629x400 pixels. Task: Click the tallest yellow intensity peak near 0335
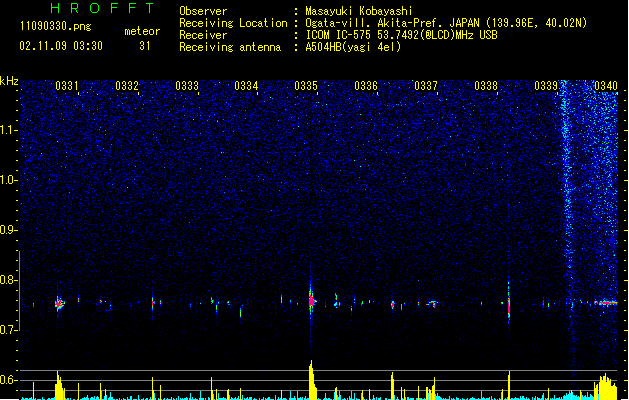312,379
